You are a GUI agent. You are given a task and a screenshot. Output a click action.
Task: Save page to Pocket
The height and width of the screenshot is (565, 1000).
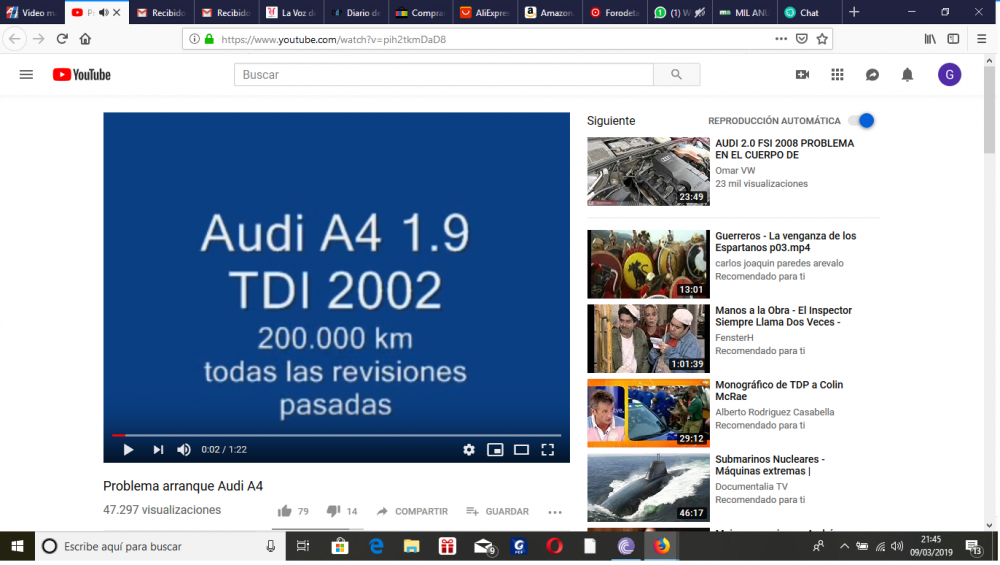point(802,39)
